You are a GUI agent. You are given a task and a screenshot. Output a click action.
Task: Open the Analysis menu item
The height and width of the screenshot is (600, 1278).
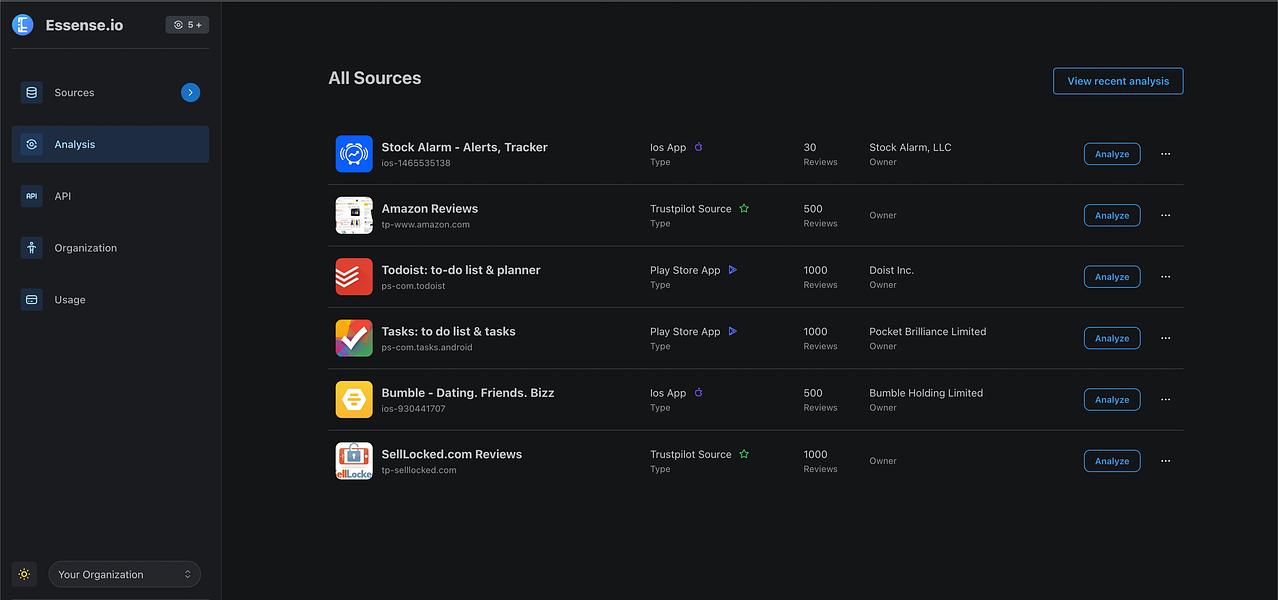coord(110,144)
